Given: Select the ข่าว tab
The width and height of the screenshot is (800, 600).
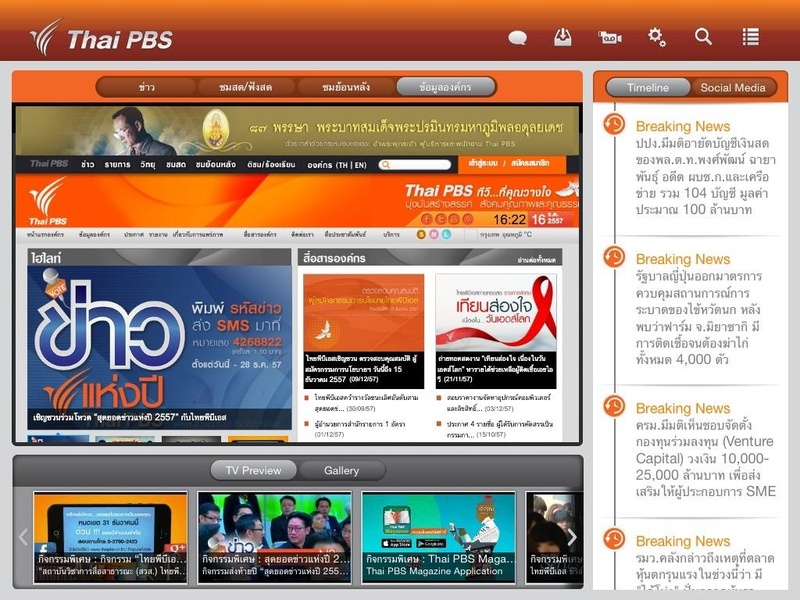Looking at the screenshot, I should 146,87.
